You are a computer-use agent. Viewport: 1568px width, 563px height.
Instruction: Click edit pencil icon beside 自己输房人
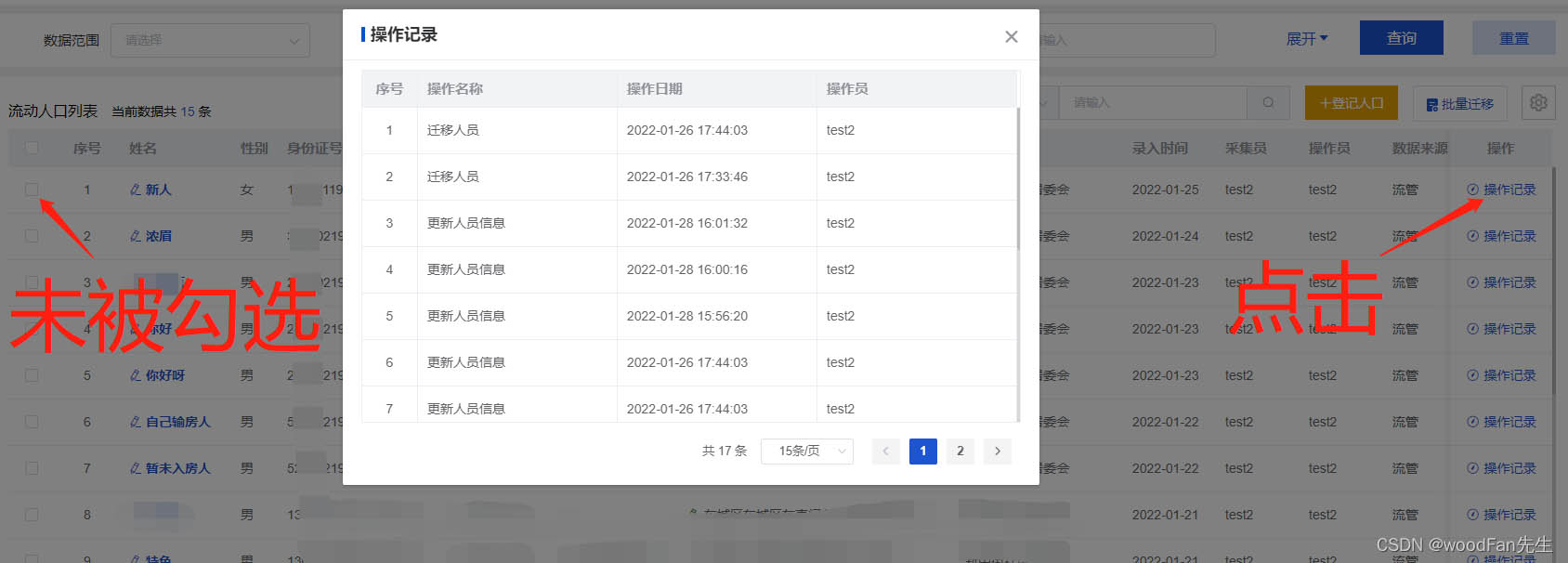pos(136,422)
